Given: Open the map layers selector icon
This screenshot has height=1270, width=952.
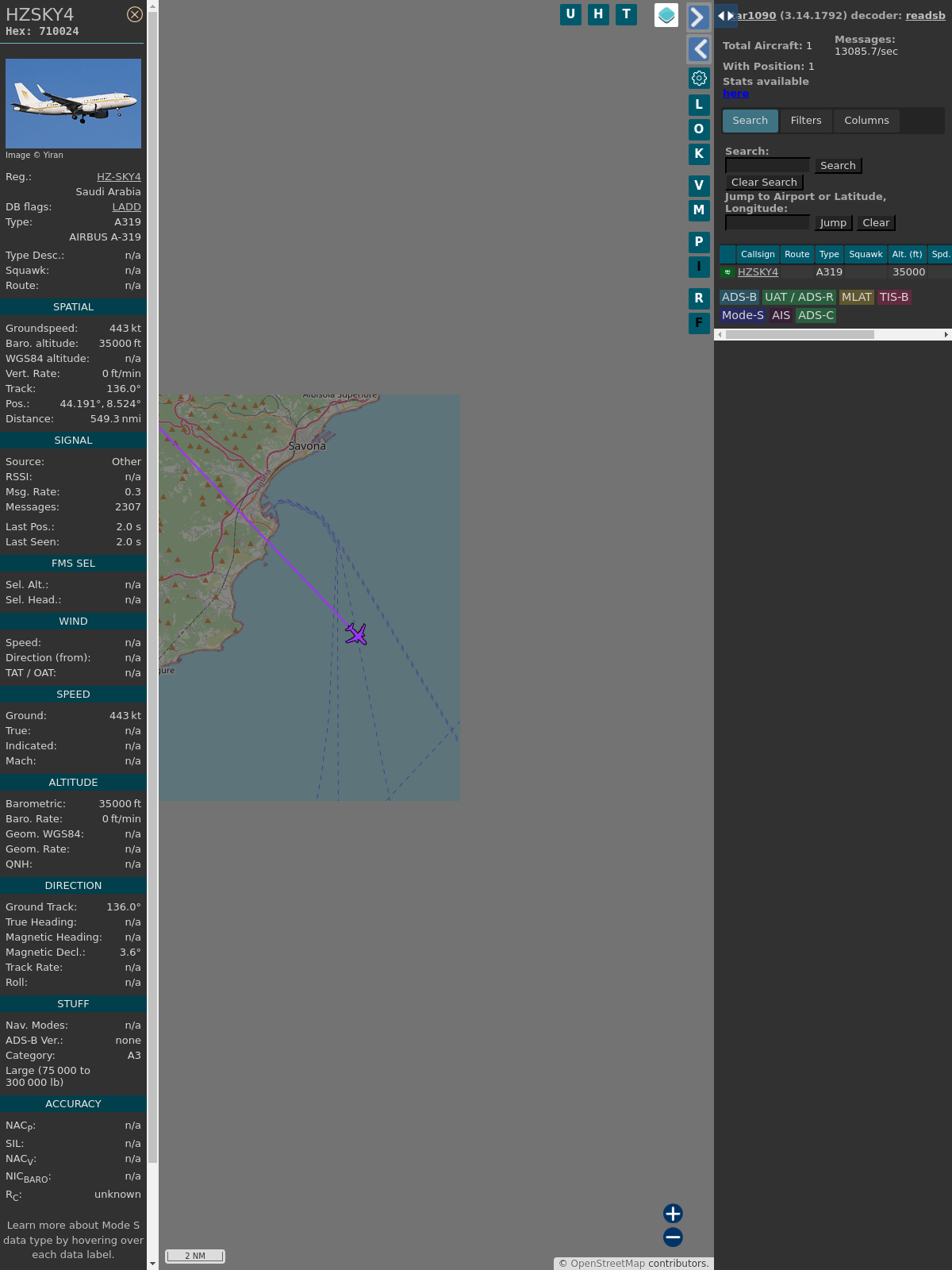Looking at the screenshot, I should point(666,15).
